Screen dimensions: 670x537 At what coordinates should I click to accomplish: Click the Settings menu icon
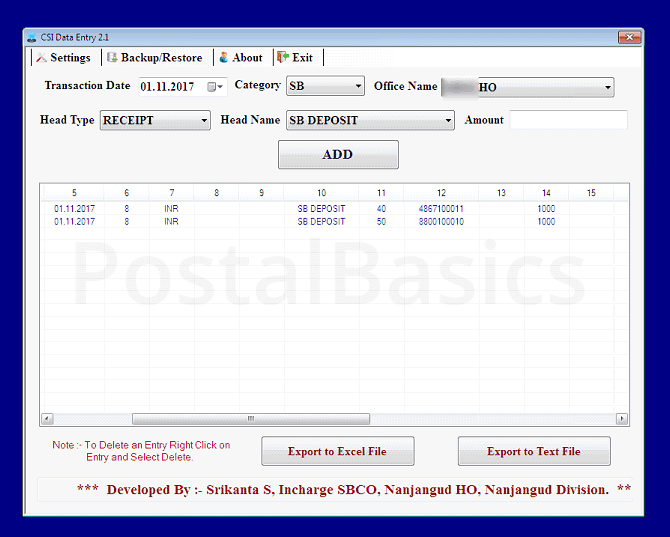pos(42,58)
